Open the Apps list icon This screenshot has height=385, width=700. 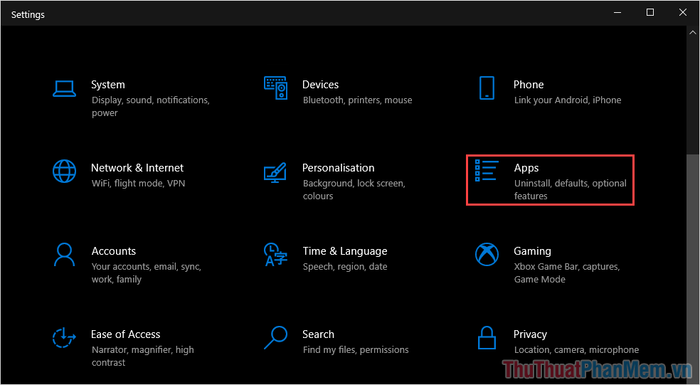pos(487,171)
